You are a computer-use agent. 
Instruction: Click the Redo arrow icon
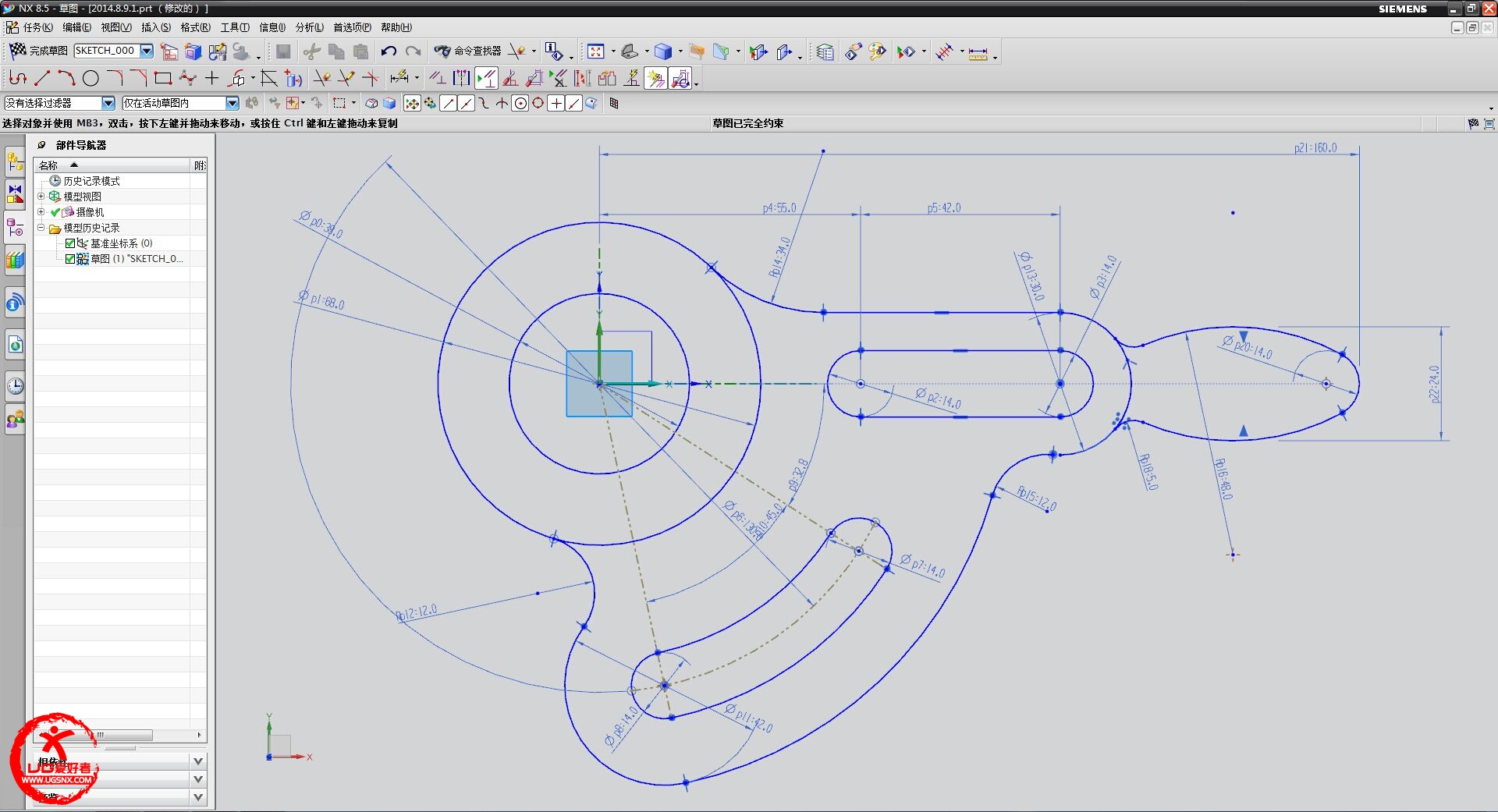pyautogui.click(x=413, y=51)
